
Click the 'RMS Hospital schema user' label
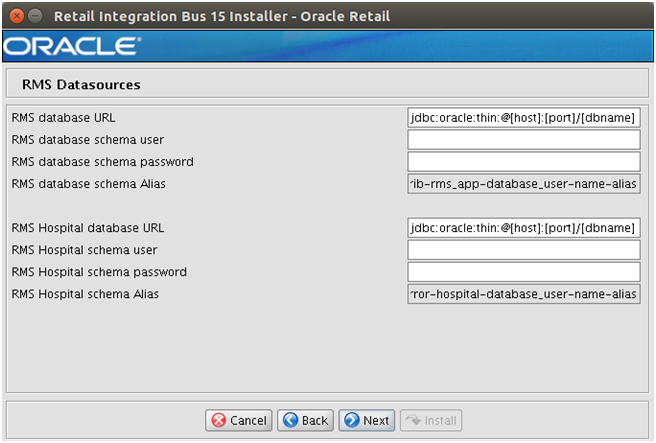tap(84, 250)
